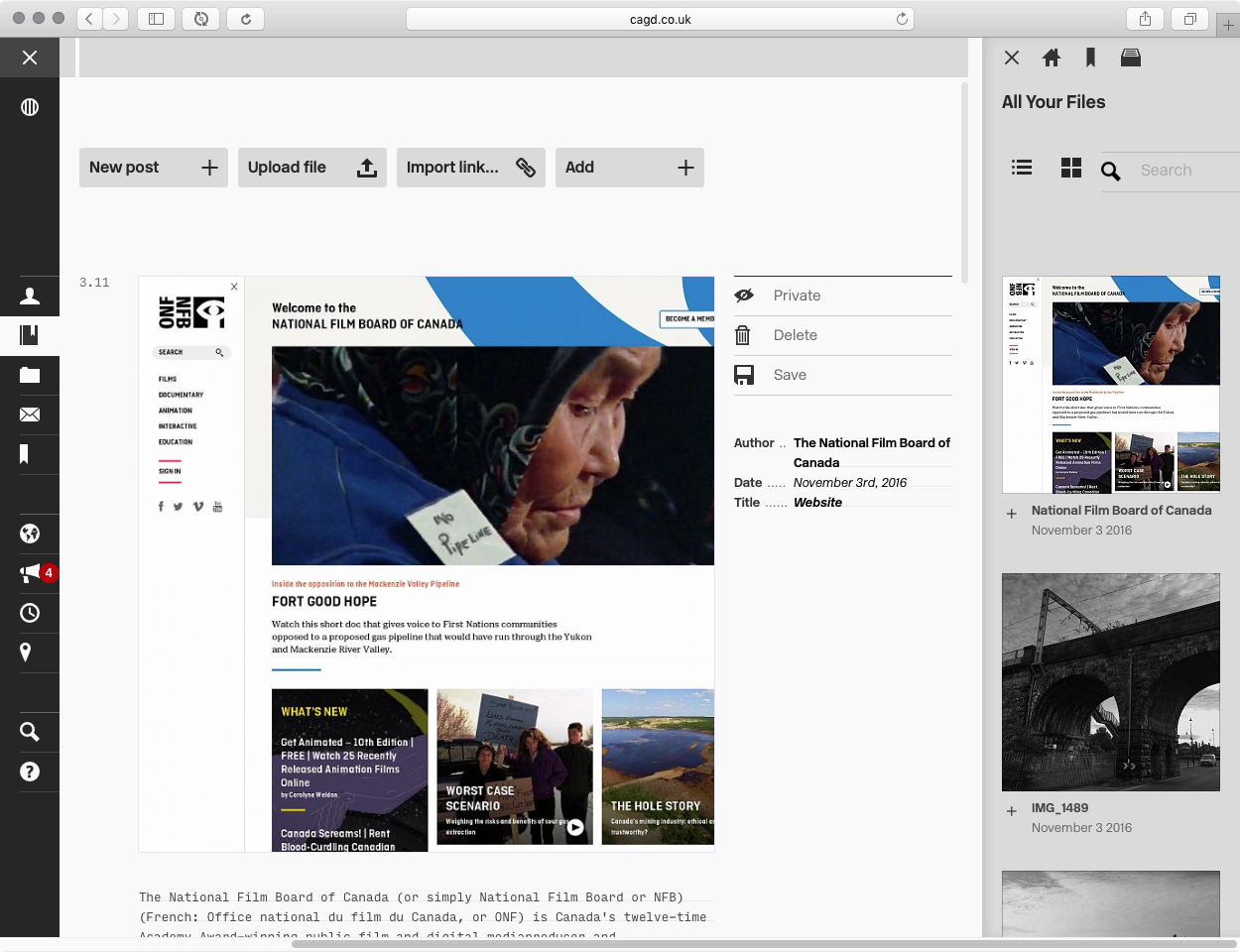Click the National Film Board website preview image
The width and height of the screenshot is (1240, 952).
pyautogui.click(x=427, y=564)
